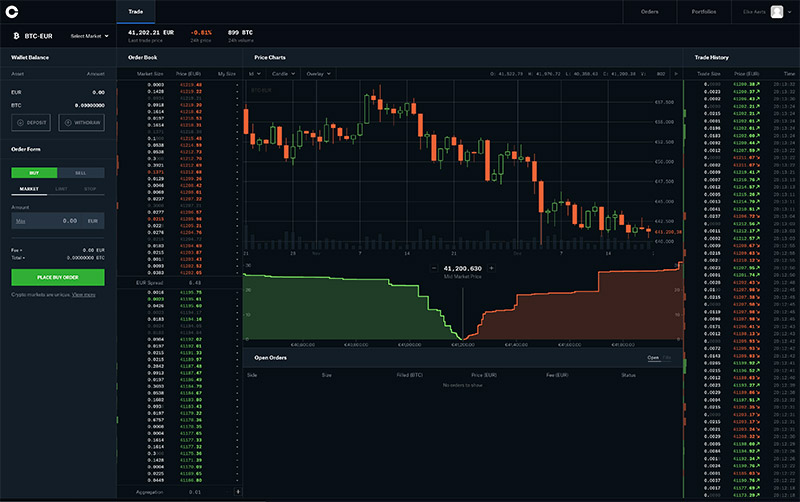Click the Amount input field
The width and height of the screenshot is (800, 502).
tap(58, 221)
